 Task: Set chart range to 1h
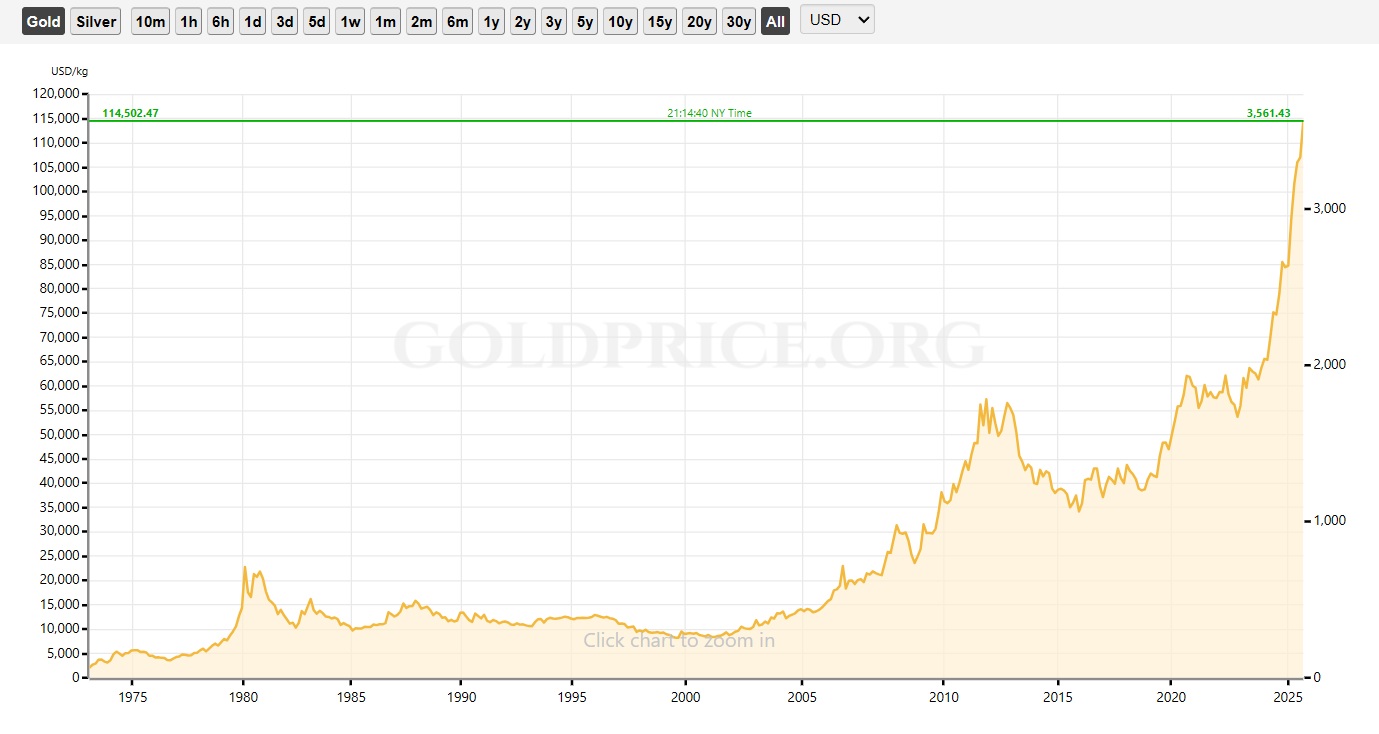pos(188,21)
